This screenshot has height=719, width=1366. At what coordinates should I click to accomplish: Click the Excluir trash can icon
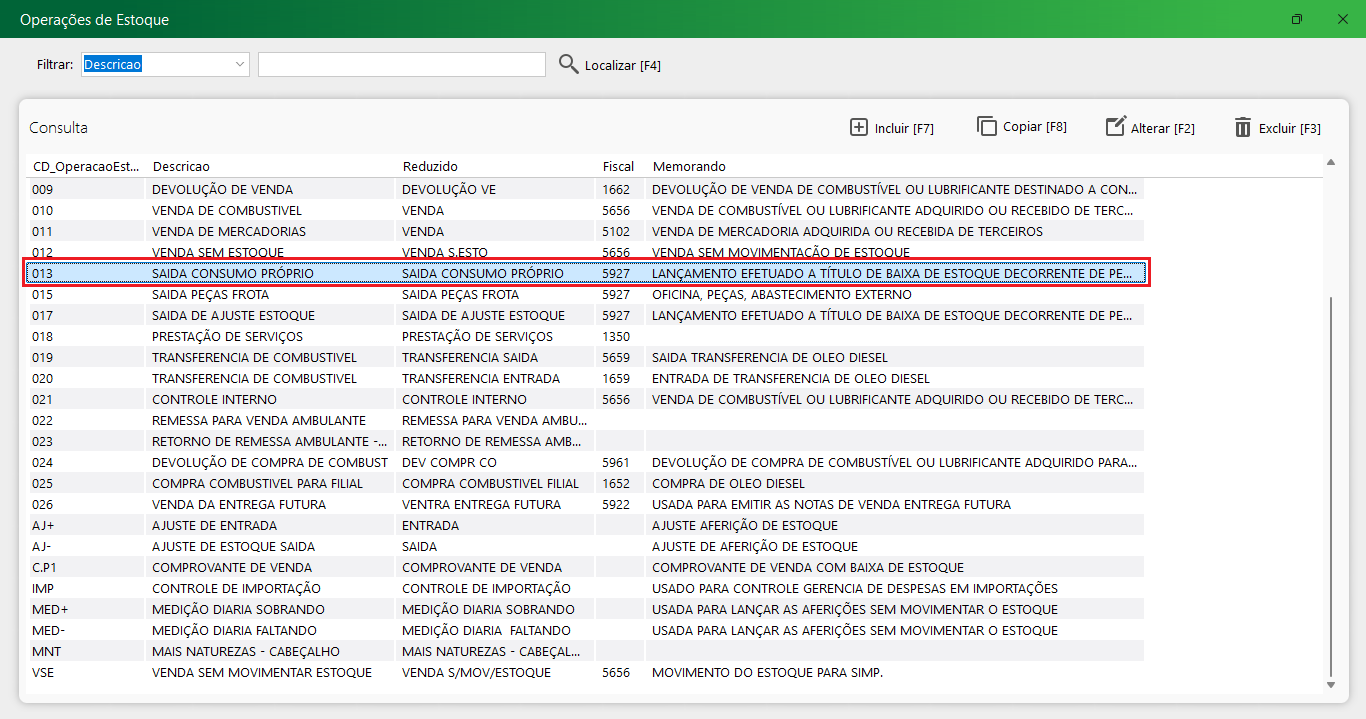(1243, 127)
